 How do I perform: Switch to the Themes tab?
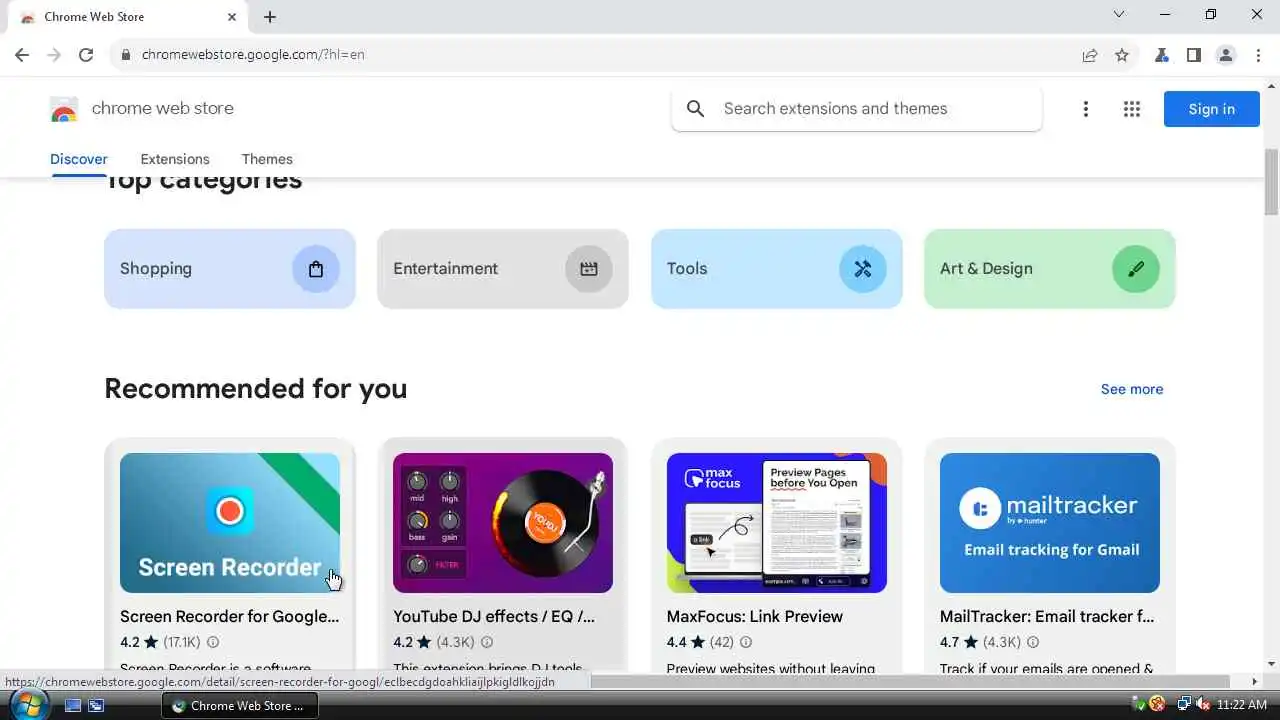click(x=267, y=159)
